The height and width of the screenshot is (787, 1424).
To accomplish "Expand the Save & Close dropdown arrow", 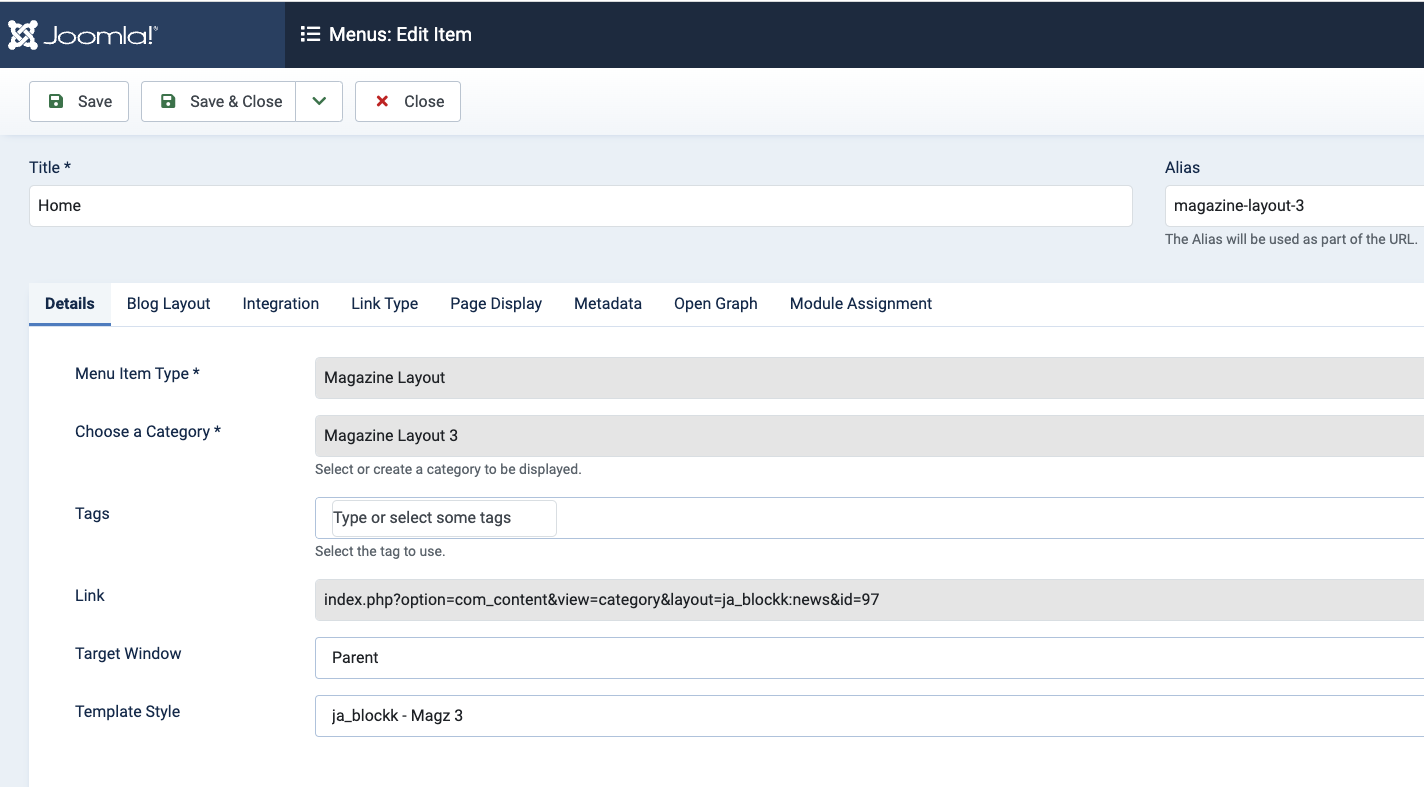I will 319,101.
